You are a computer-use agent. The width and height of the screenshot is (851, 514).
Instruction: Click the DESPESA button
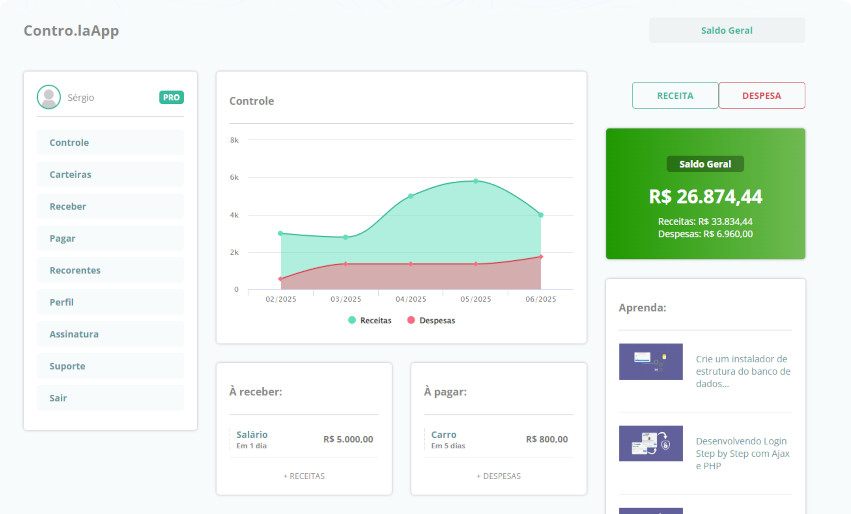762,96
